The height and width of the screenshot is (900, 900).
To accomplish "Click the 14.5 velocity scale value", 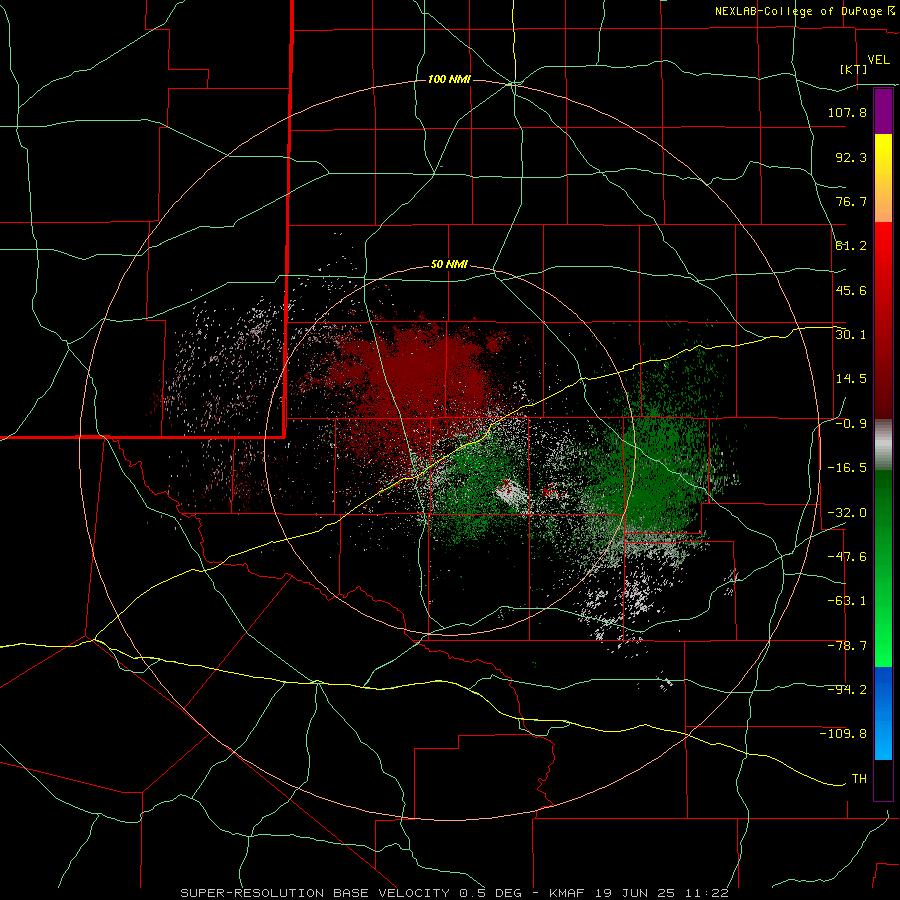I will (x=851, y=379).
